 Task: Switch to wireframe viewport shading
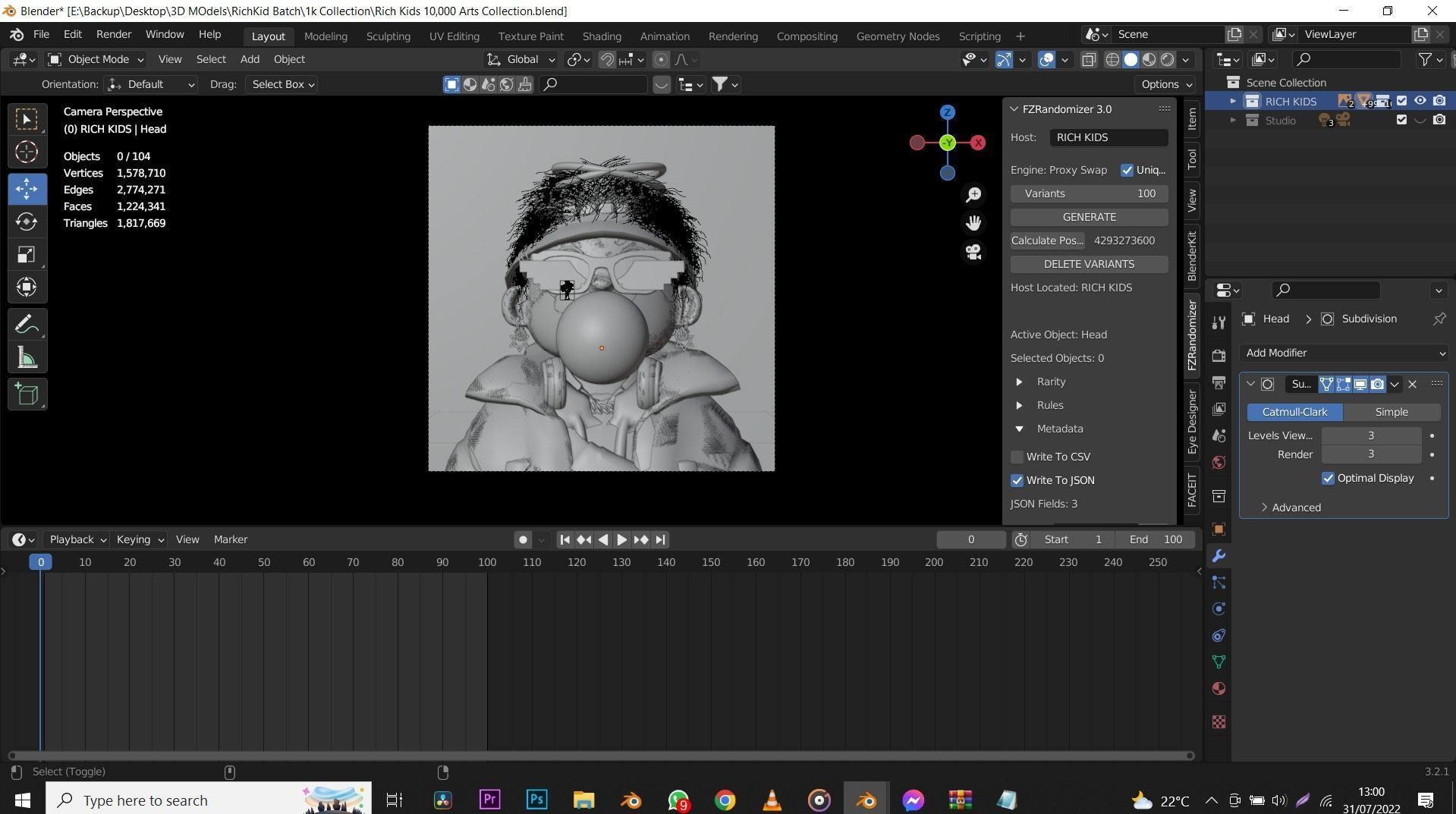coord(1112,60)
